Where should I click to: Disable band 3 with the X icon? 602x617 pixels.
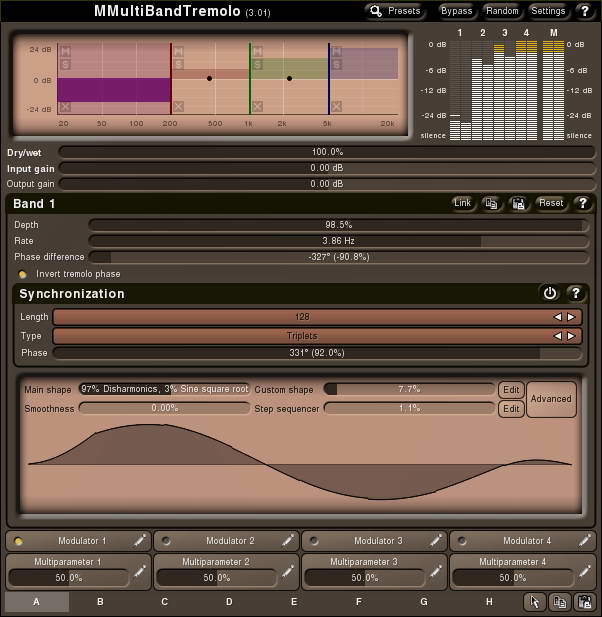click(258, 107)
